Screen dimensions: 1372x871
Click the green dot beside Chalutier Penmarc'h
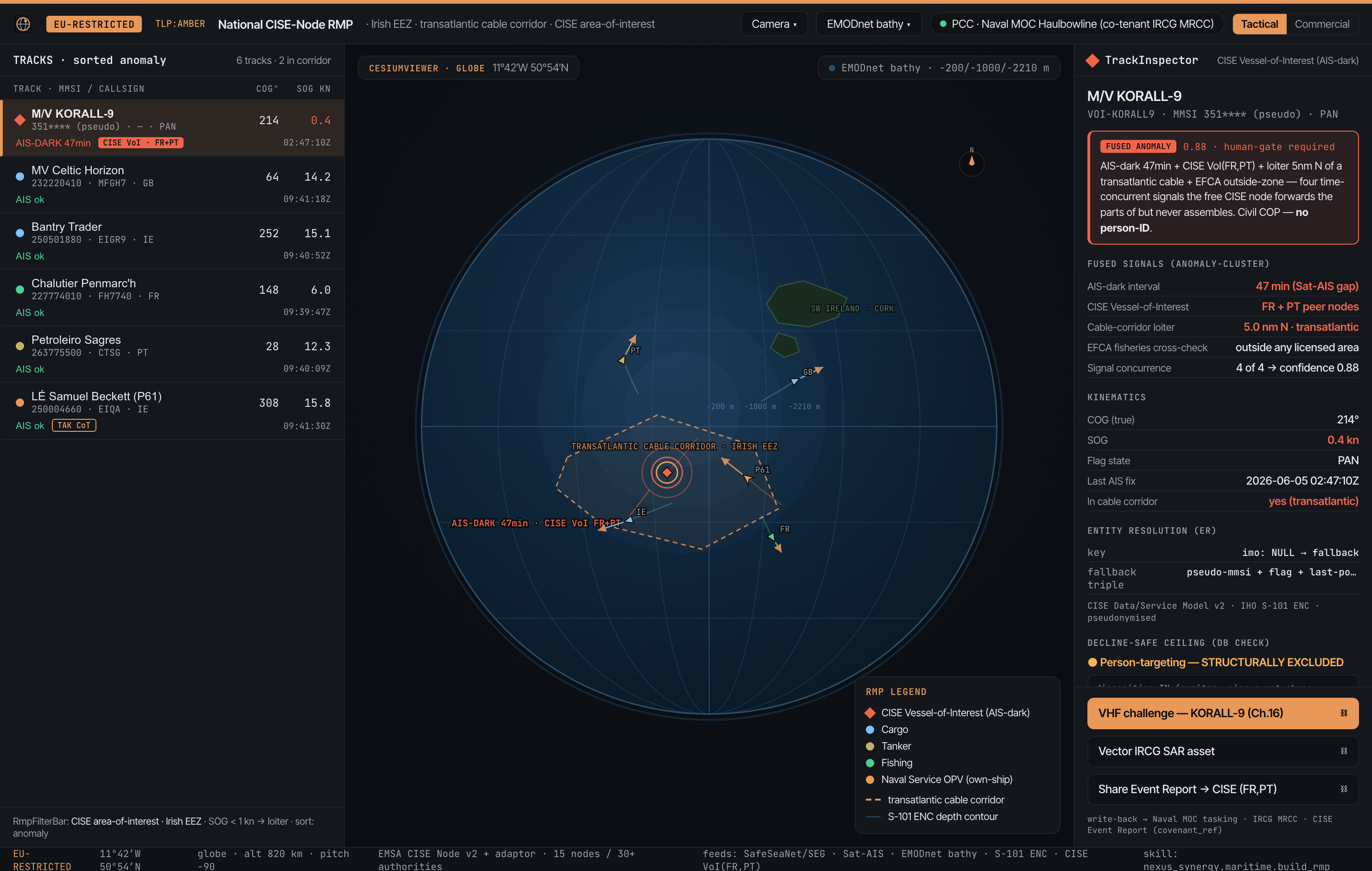click(20, 290)
